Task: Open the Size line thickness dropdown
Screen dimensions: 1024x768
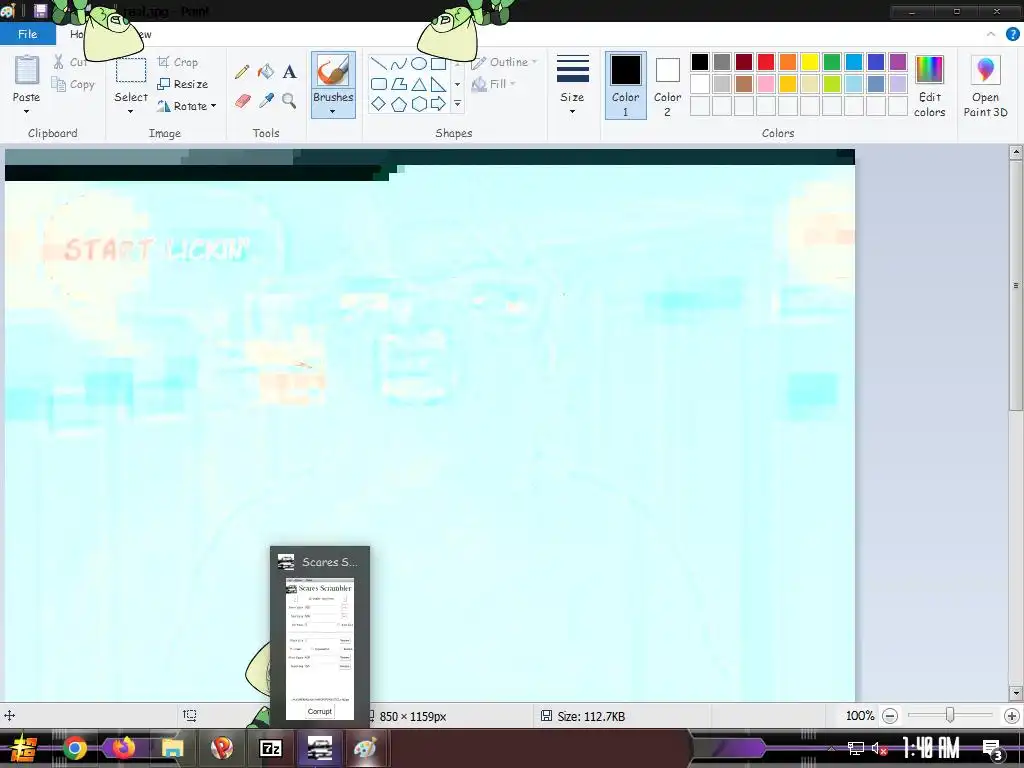Action: 572,86
